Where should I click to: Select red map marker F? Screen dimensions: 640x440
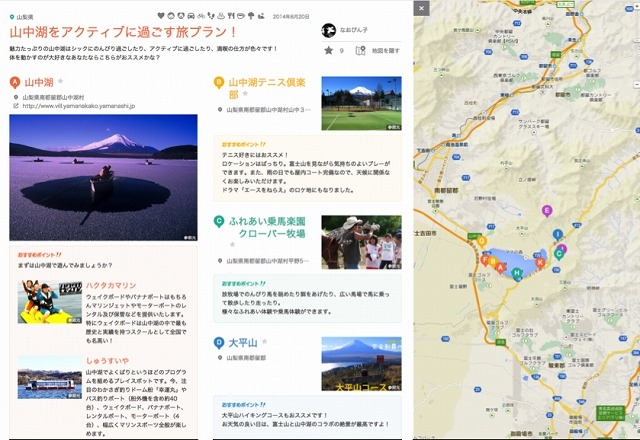point(485,260)
